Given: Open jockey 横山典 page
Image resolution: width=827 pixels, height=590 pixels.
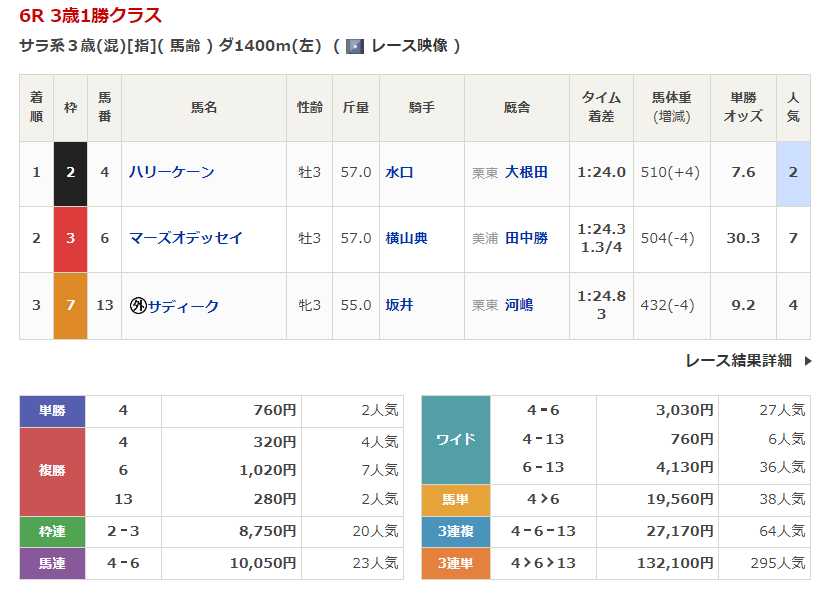Looking at the screenshot, I should pos(406,238).
